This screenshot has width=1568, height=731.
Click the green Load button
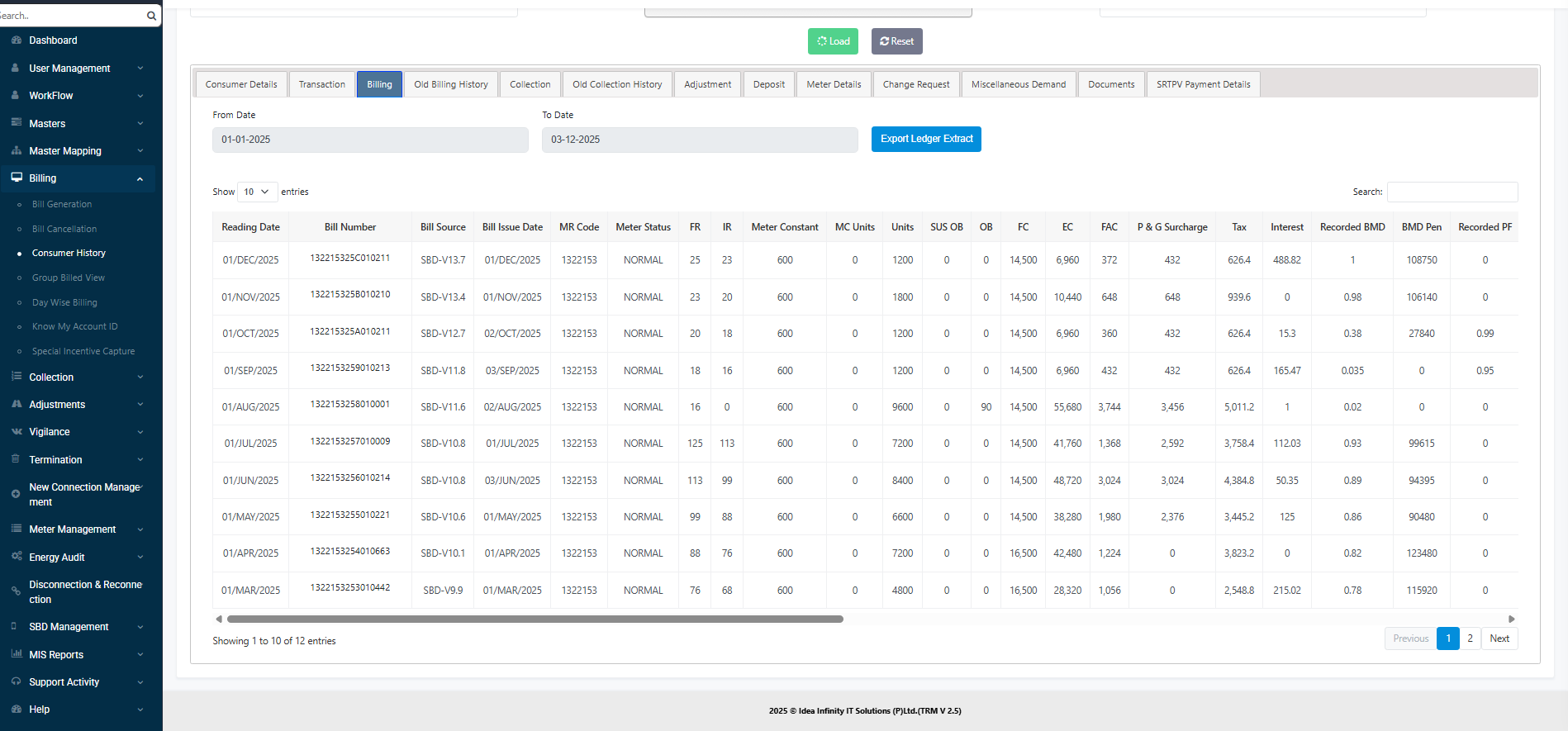(833, 41)
